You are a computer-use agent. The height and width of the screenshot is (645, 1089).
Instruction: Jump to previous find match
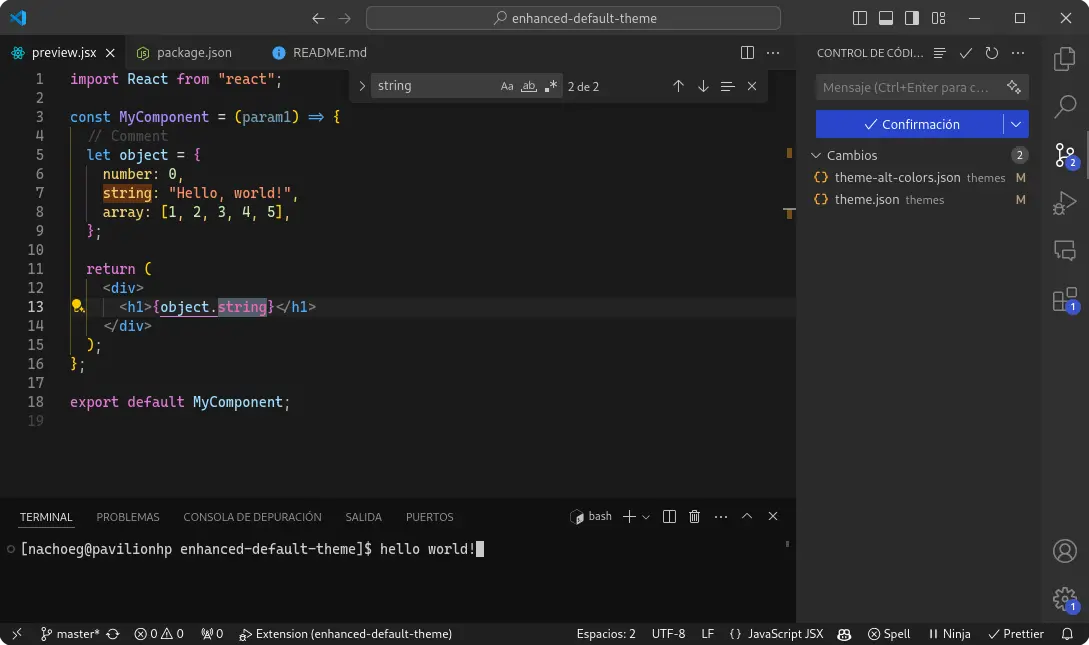coord(678,86)
